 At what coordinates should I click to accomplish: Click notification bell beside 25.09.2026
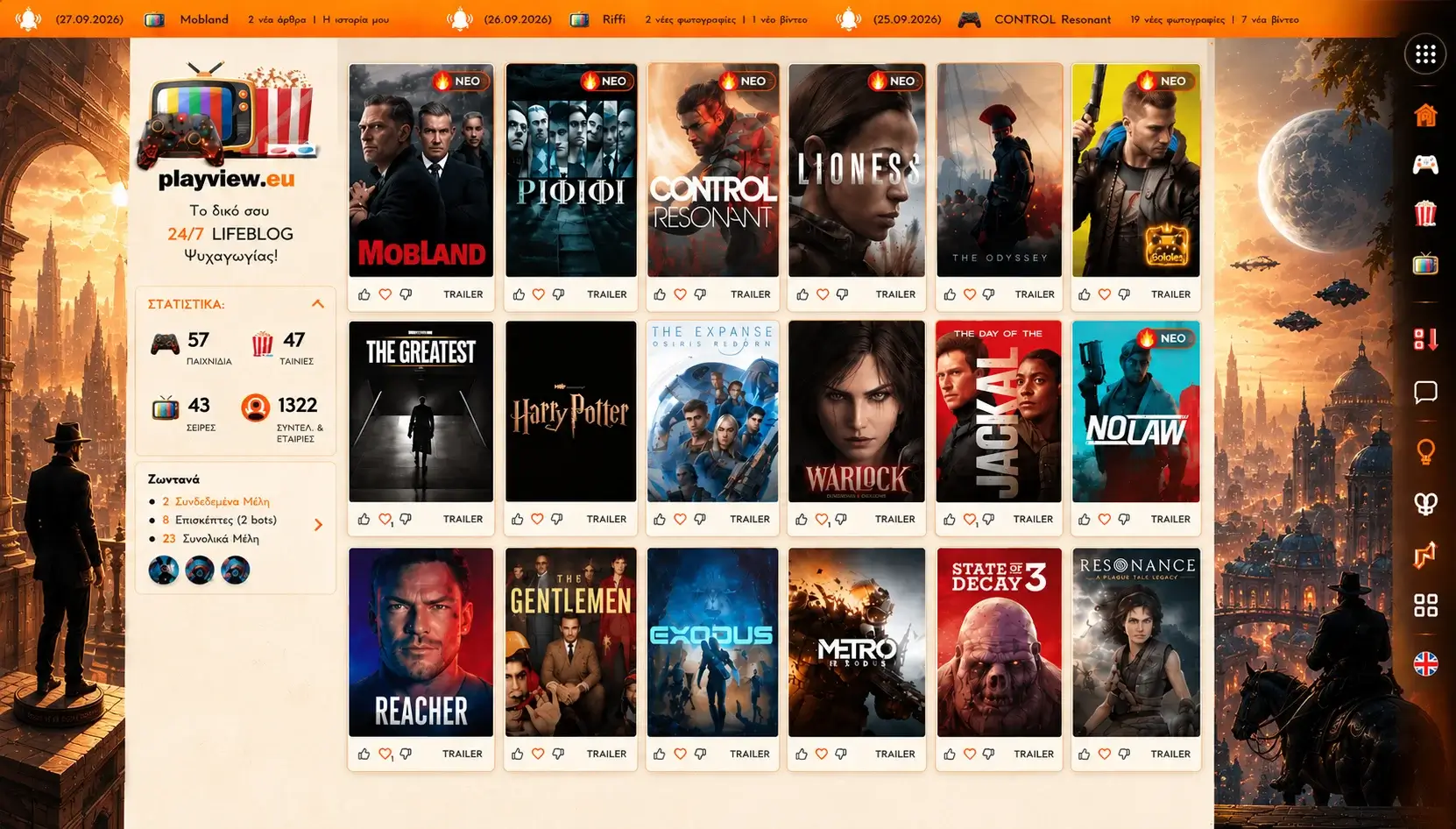click(848, 19)
